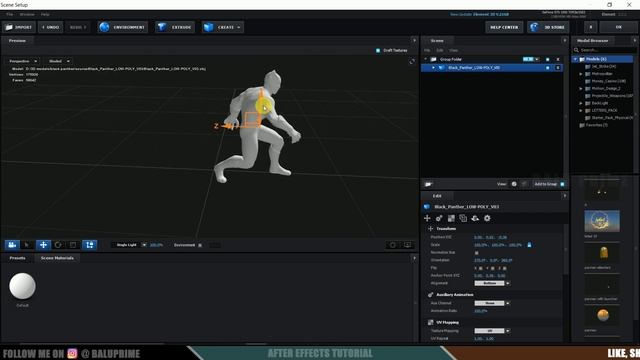The height and width of the screenshot is (360, 640).
Task: Open the File menu in title bar
Action: pyautogui.click(x=10, y=14)
